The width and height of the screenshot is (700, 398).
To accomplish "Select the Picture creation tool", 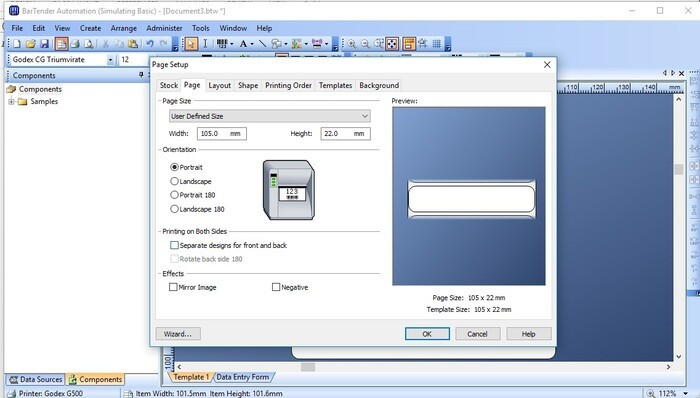I will 296,44.
